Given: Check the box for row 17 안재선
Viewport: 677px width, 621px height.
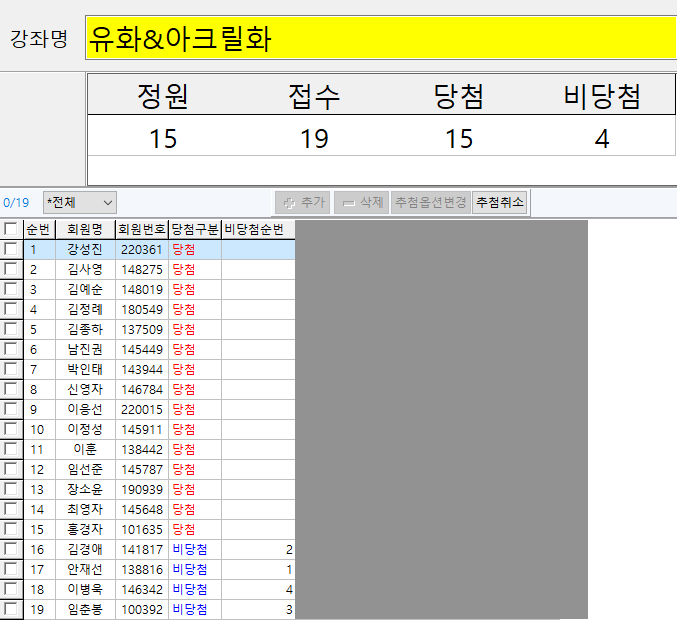Looking at the screenshot, I should click(10, 569).
